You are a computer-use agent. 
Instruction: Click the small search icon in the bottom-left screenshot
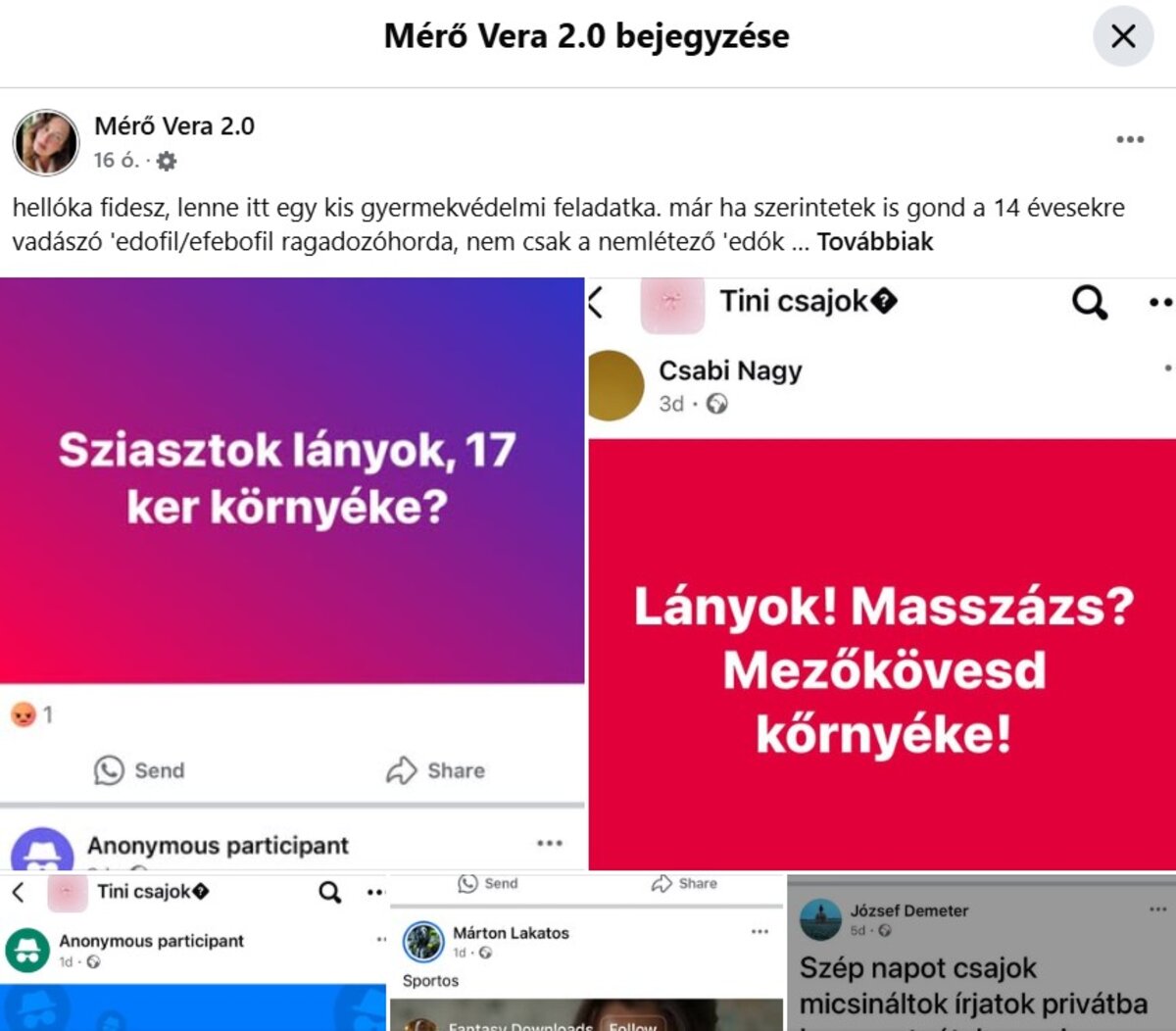coord(330,892)
